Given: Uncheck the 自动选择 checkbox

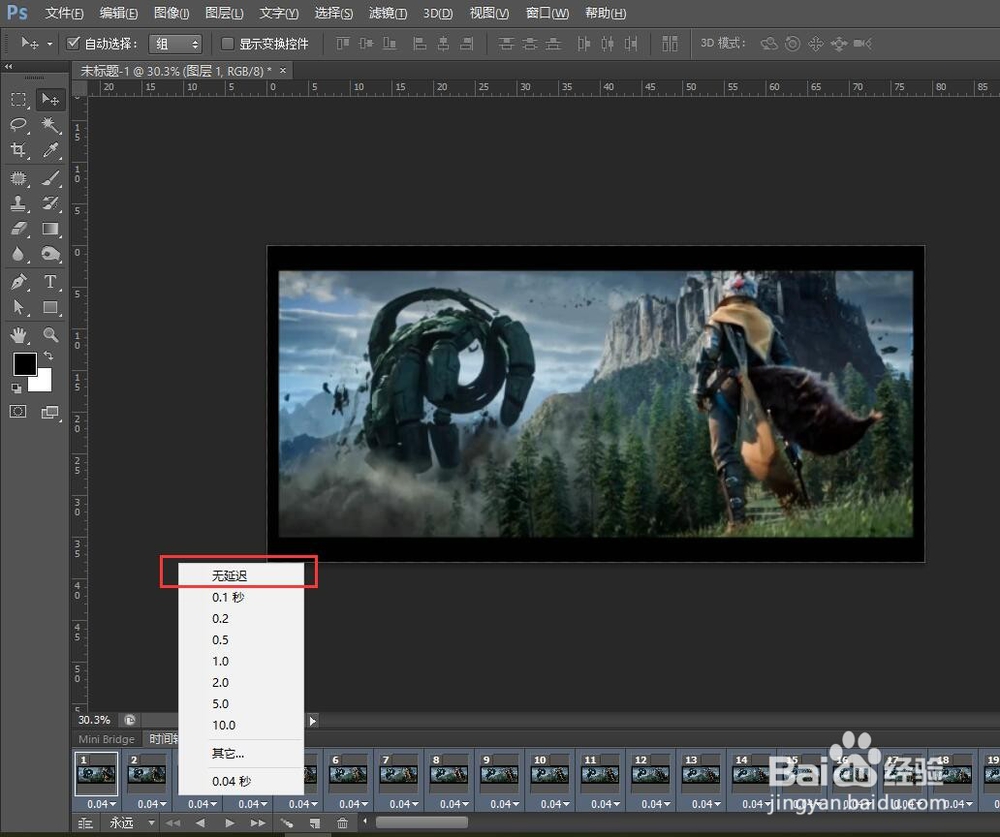Looking at the screenshot, I should [73, 43].
